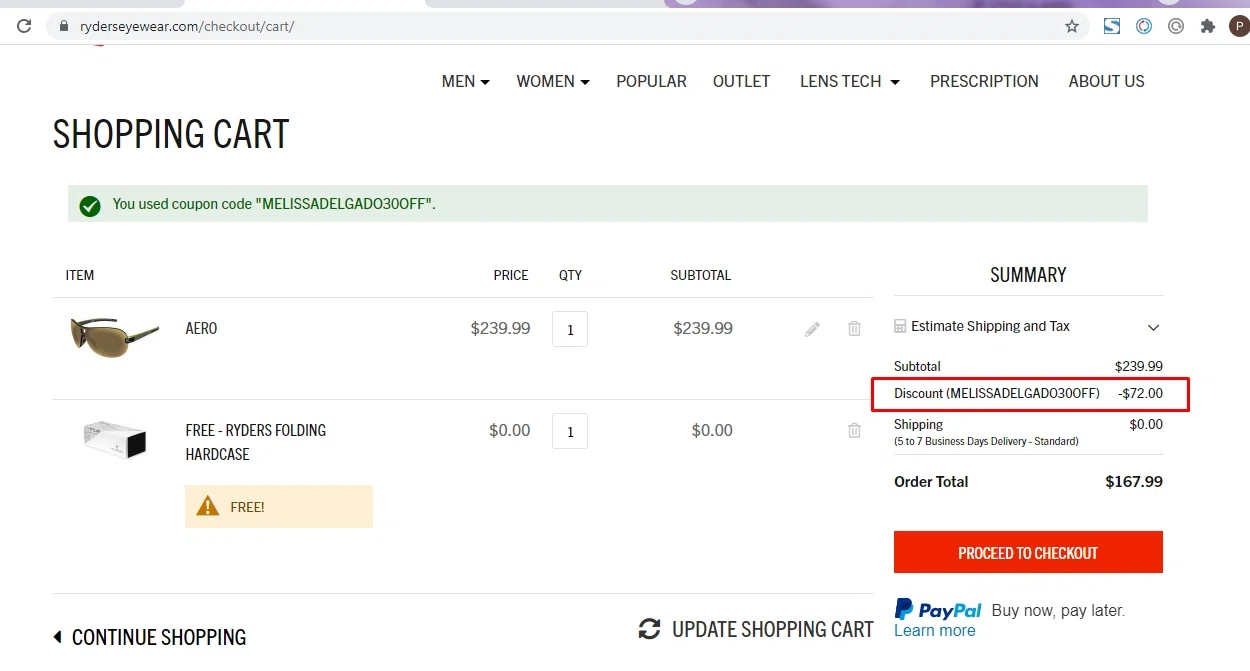Click the 'You used coupon code' message text
This screenshot has height=671, width=1250.
click(x=274, y=204)
